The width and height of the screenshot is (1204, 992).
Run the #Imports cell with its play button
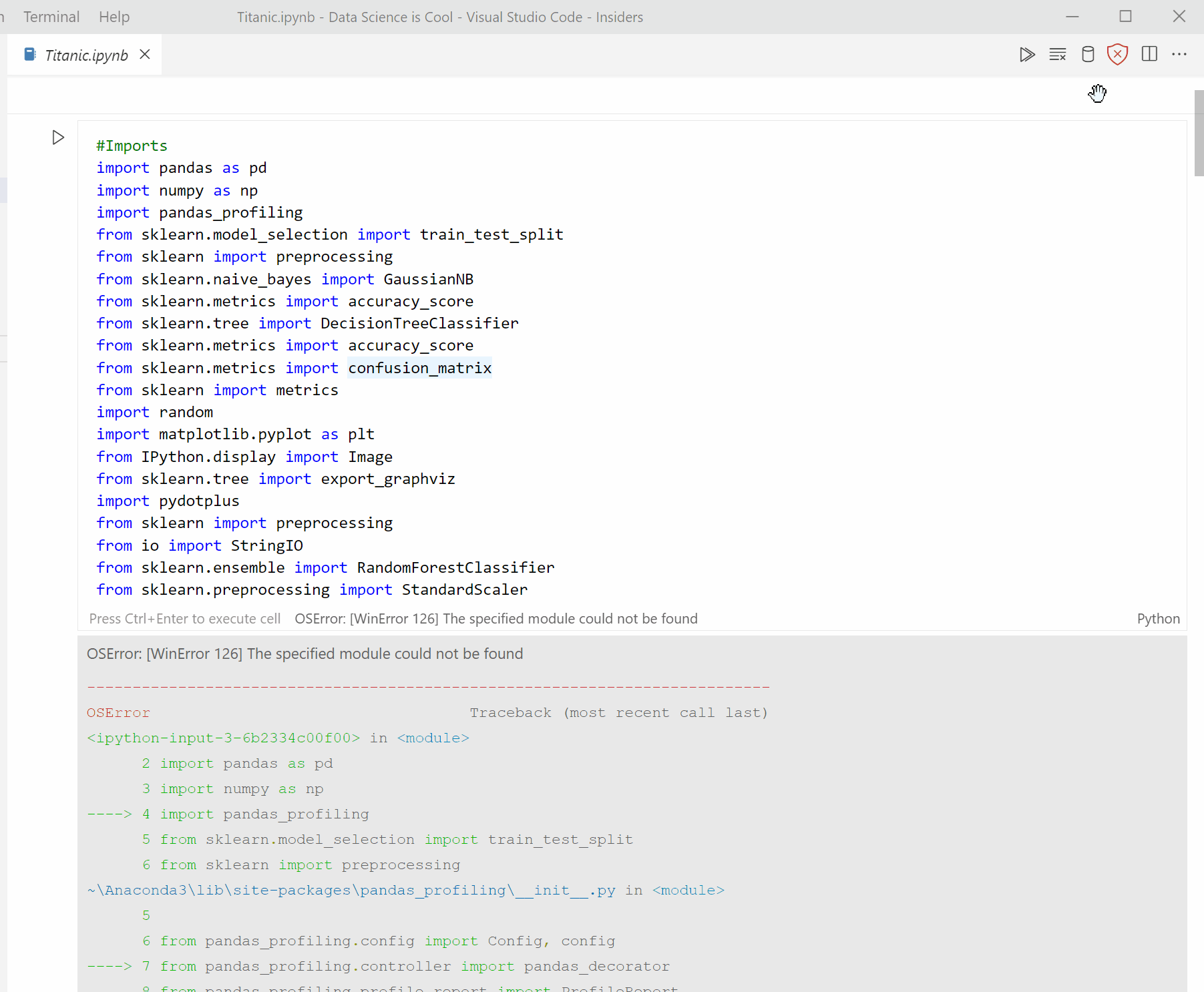[58, 138]
